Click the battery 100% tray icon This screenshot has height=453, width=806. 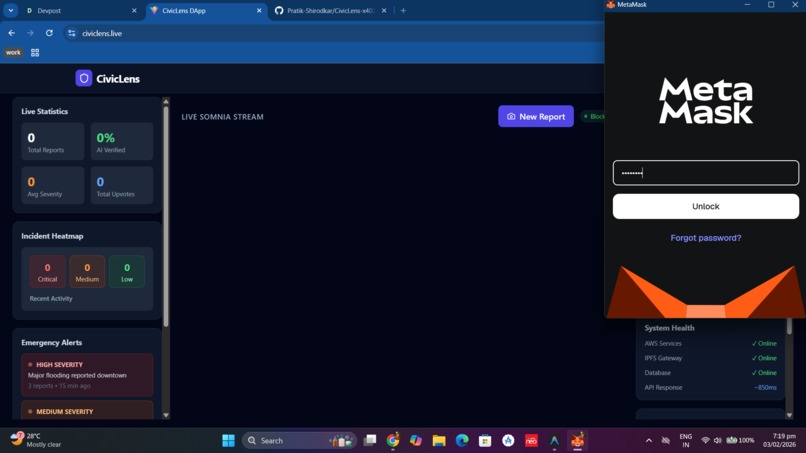point(740,441)
